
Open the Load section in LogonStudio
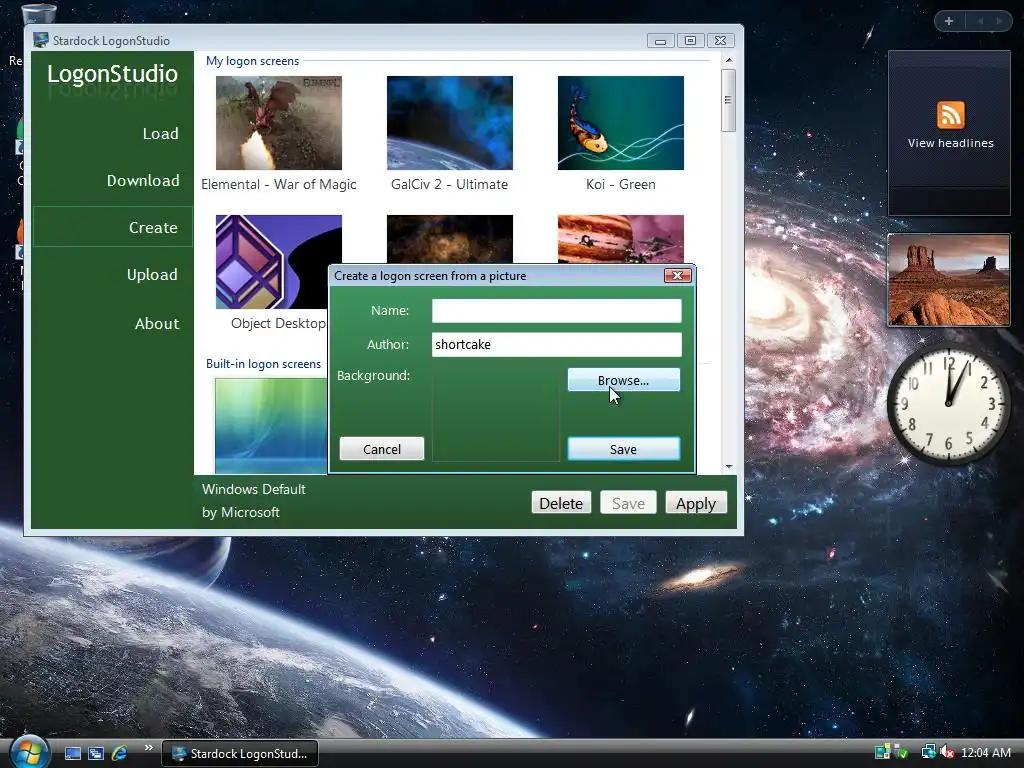pos(160,133)
